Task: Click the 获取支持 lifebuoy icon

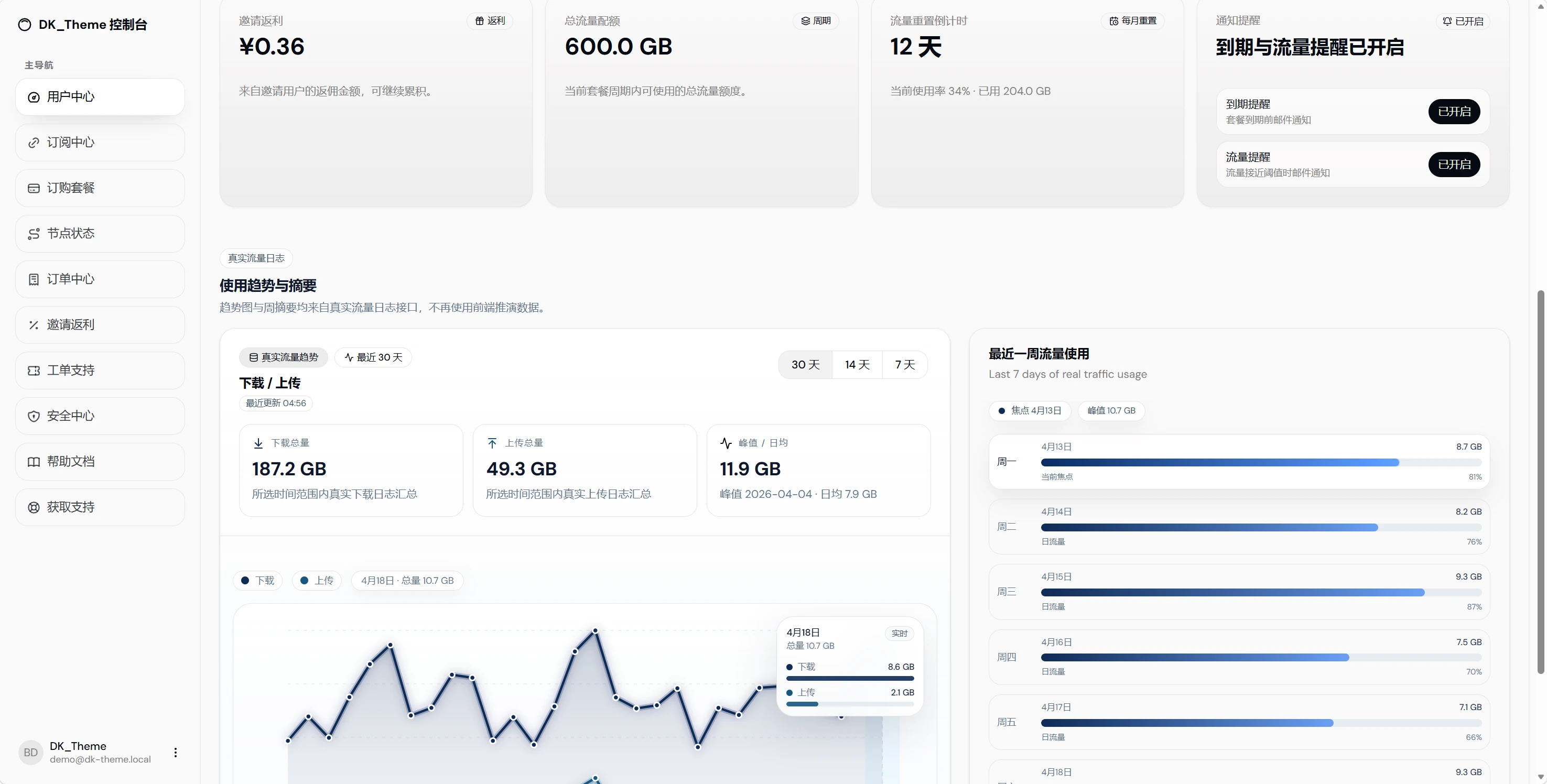Action: tap(34, 508)
